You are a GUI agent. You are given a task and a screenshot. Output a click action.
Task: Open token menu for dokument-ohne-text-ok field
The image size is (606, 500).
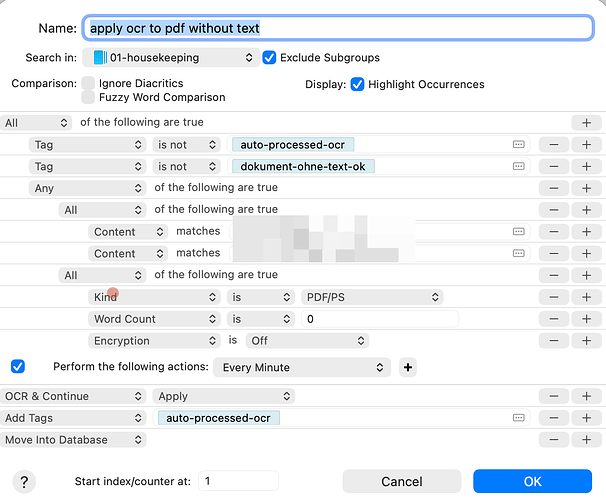point(518,167)
